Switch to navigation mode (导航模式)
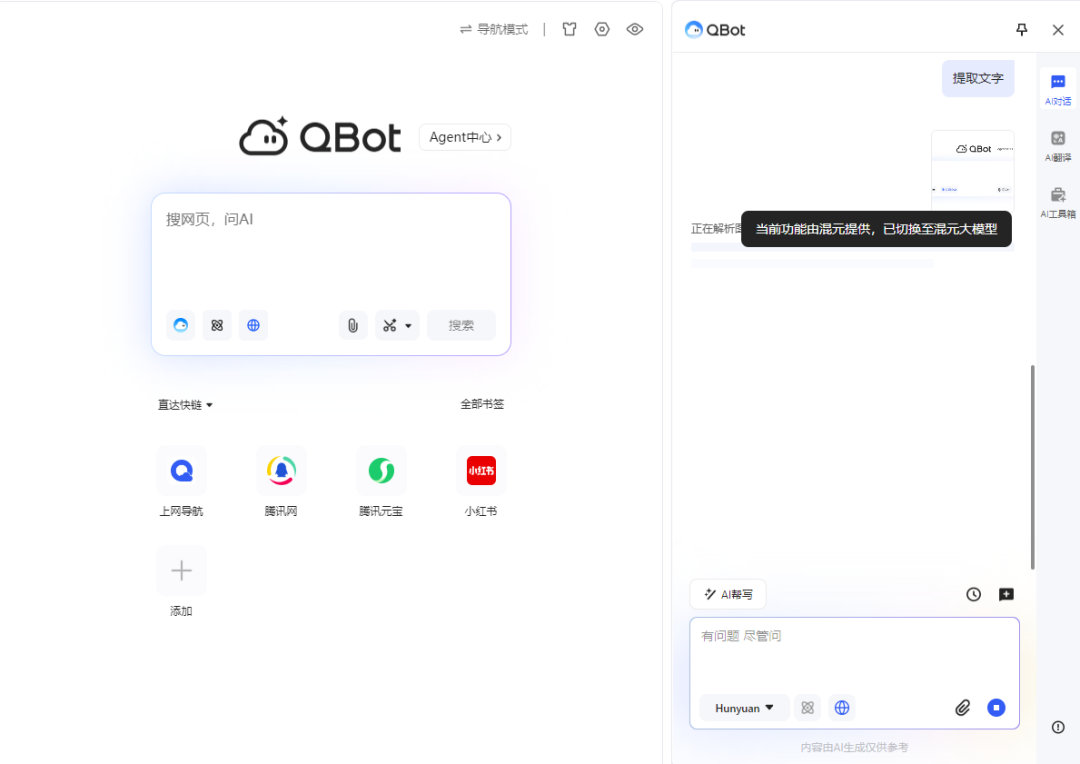1080x764 pixels. pos(494,29)
